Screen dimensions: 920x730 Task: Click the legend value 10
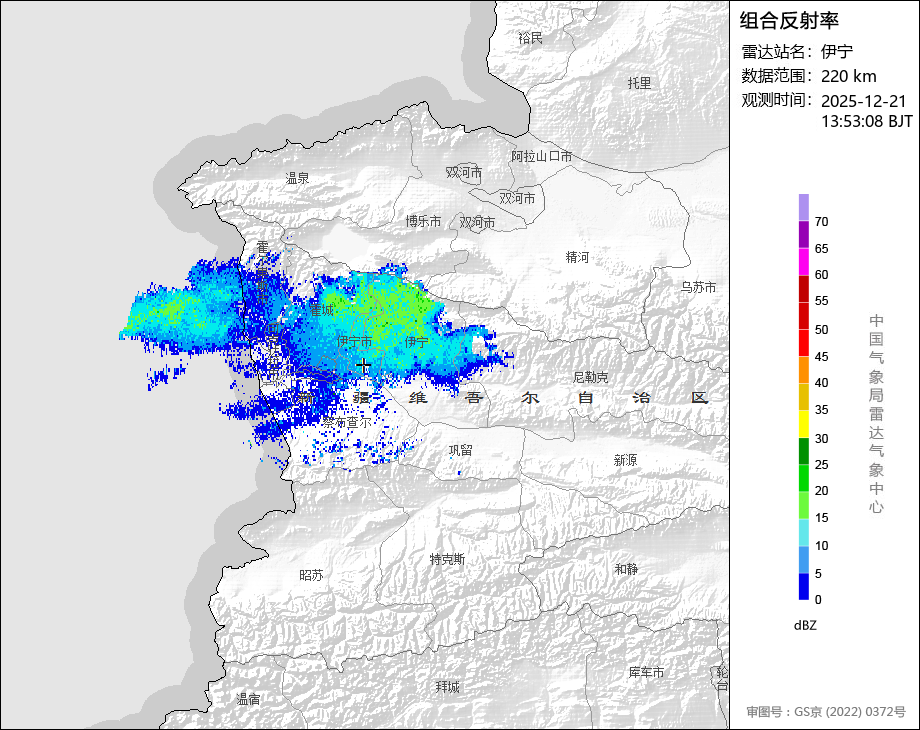click(821, 546)
